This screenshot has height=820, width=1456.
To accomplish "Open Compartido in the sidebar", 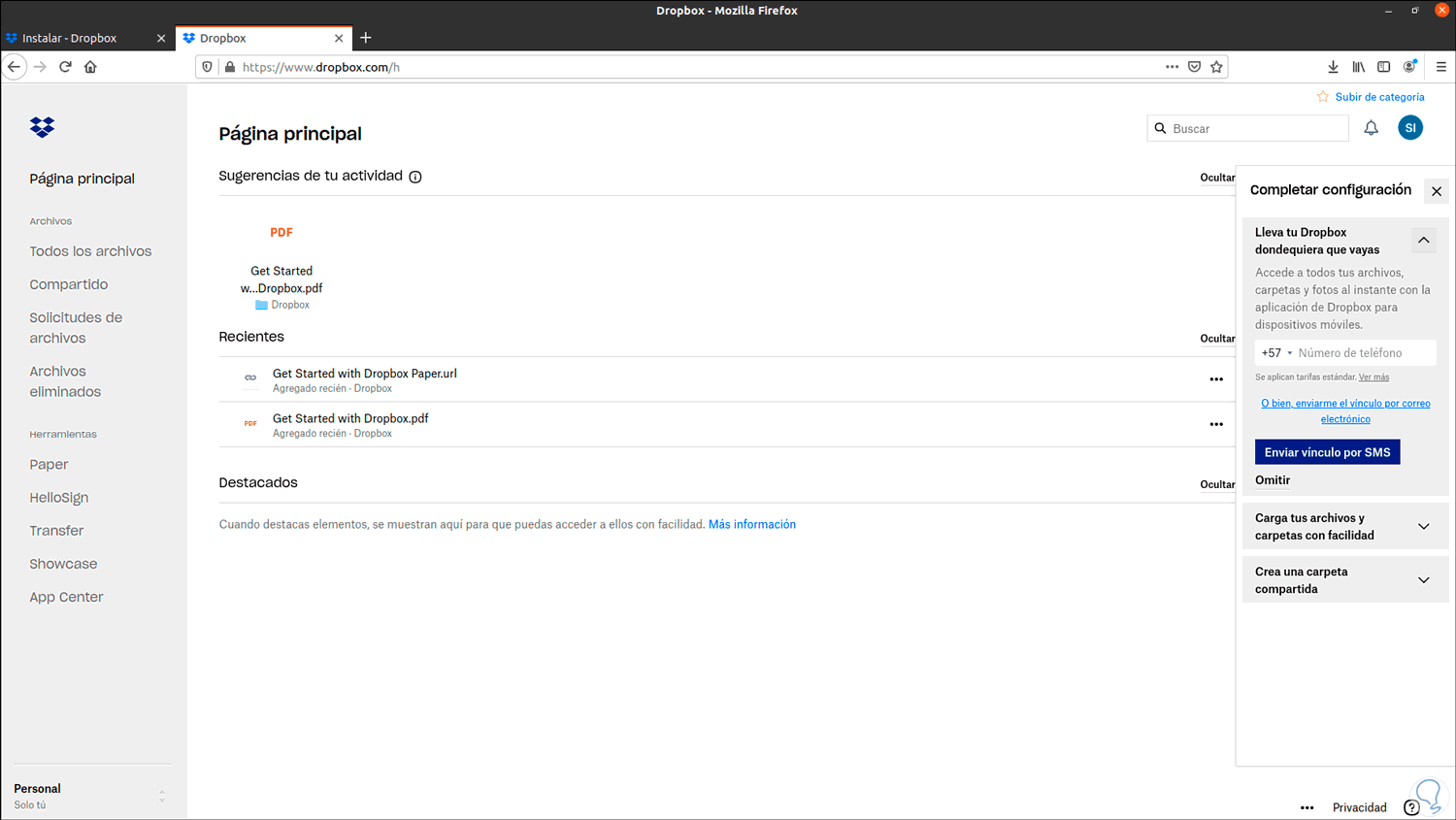I will click(69, 284).
